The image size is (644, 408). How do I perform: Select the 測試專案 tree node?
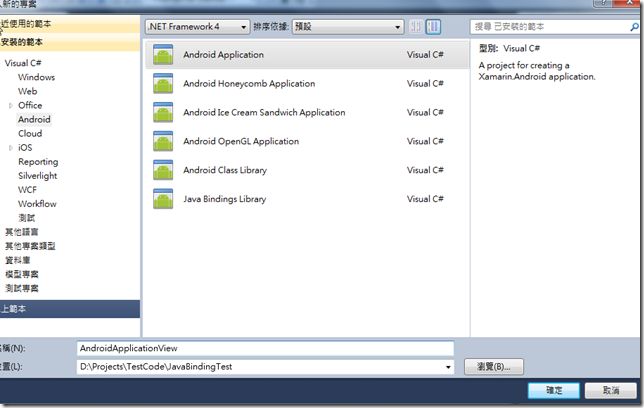(21, 288)
